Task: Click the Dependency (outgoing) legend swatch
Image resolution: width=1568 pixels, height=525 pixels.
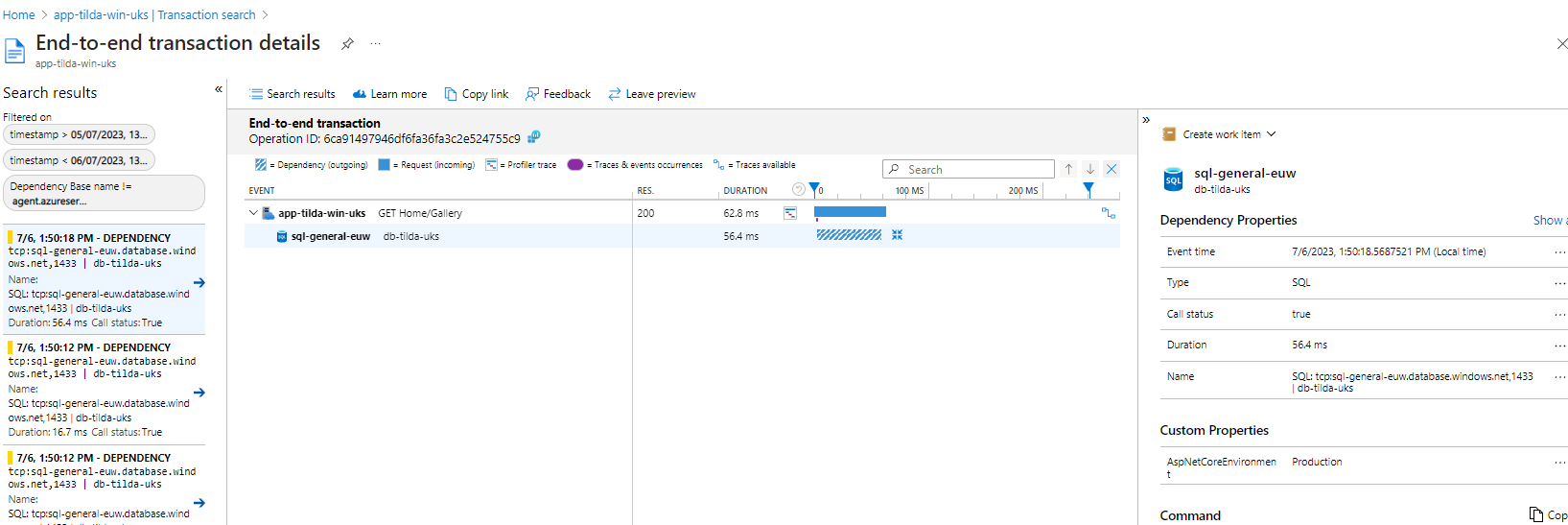Action: pyautogui.click(x=261, y=164)
